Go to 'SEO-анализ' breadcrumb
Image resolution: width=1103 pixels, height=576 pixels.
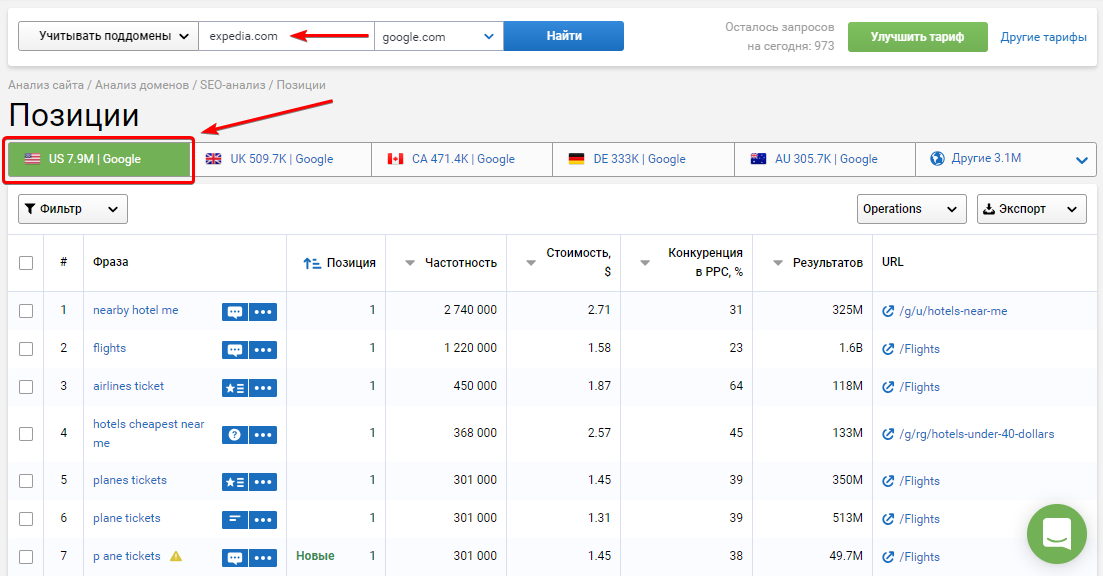233,85
